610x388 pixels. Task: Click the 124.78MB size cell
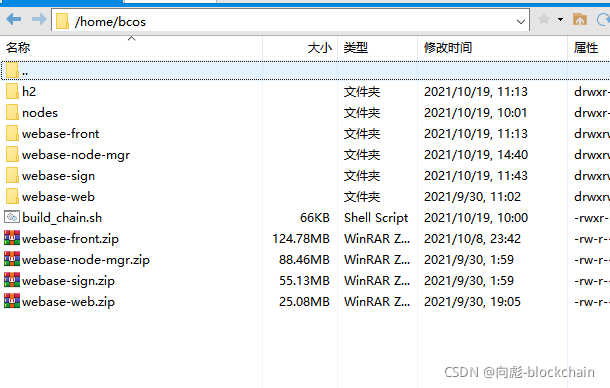301,239
